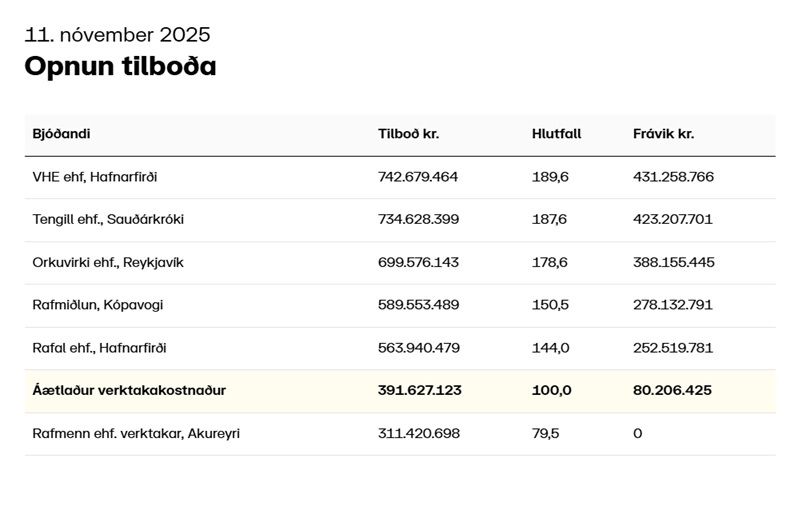
Task: Click the 79,5 percentage value
Action: click(545, 434)
